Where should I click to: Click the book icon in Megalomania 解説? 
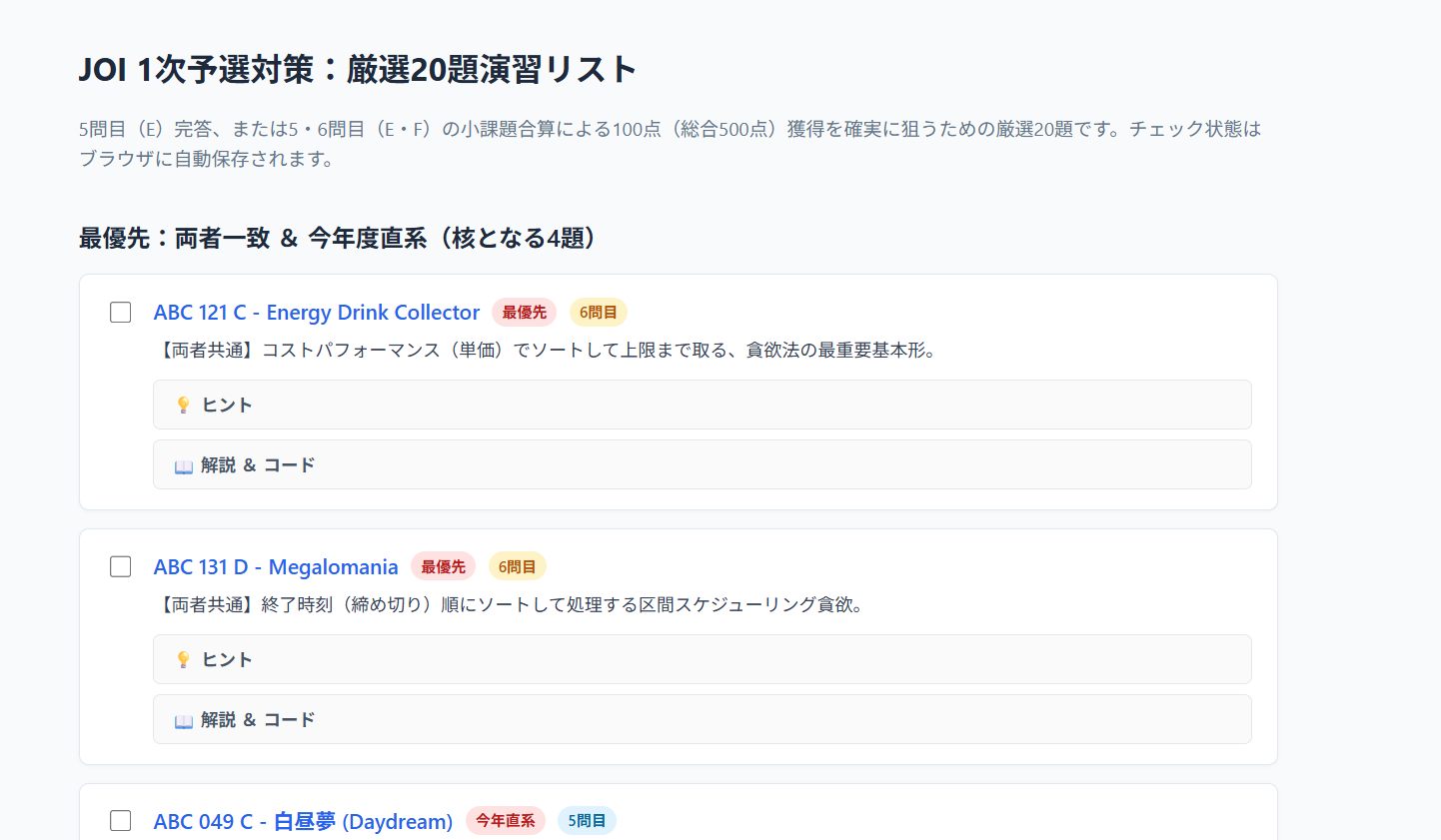click(183, 721)
